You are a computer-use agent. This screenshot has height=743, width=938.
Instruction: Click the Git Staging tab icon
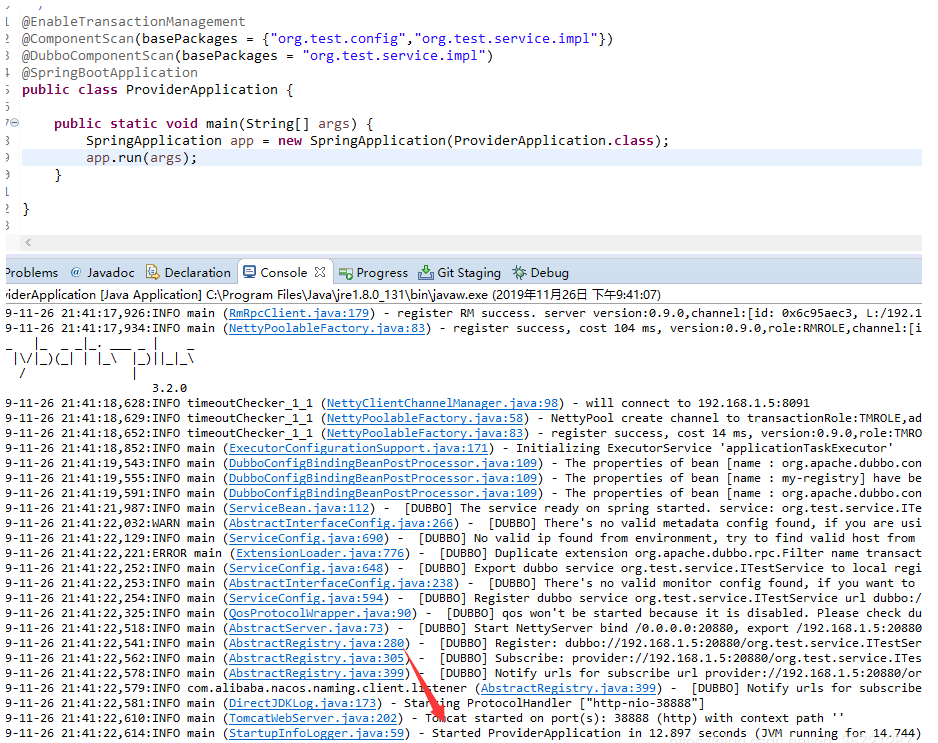point(426,272)
